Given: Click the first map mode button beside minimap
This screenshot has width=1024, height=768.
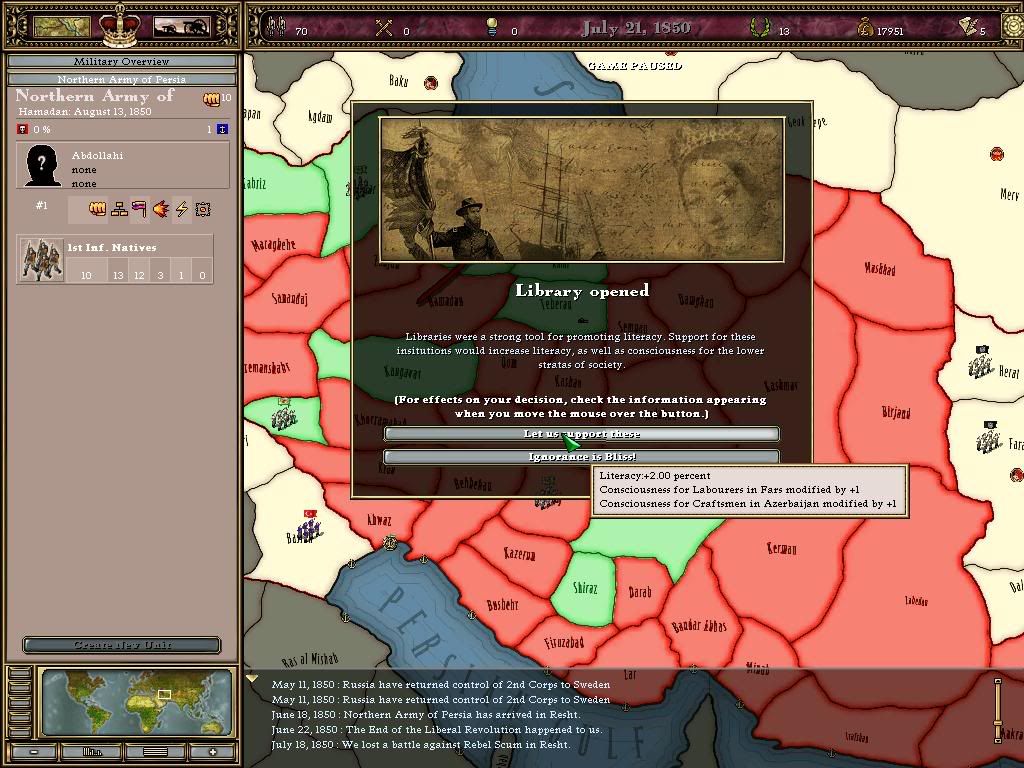Looking at the screenshot, I should (x=19, y=673).
